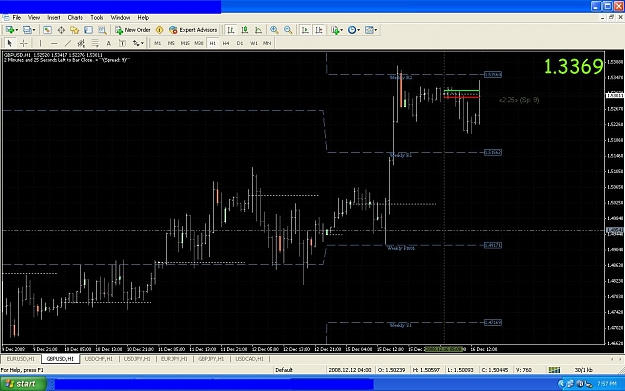625x391 pixels.
Task: Click the Default profile status entry
Action: pyautogui.click(x=284, y=370)
